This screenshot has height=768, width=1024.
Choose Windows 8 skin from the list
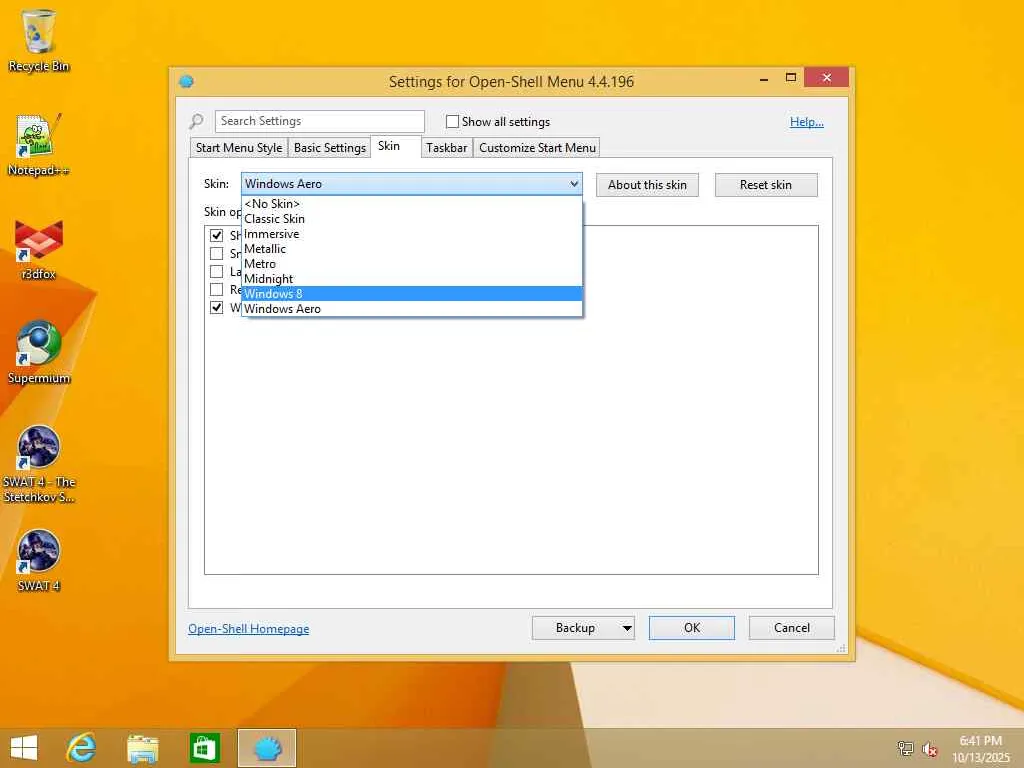(411, 294)
